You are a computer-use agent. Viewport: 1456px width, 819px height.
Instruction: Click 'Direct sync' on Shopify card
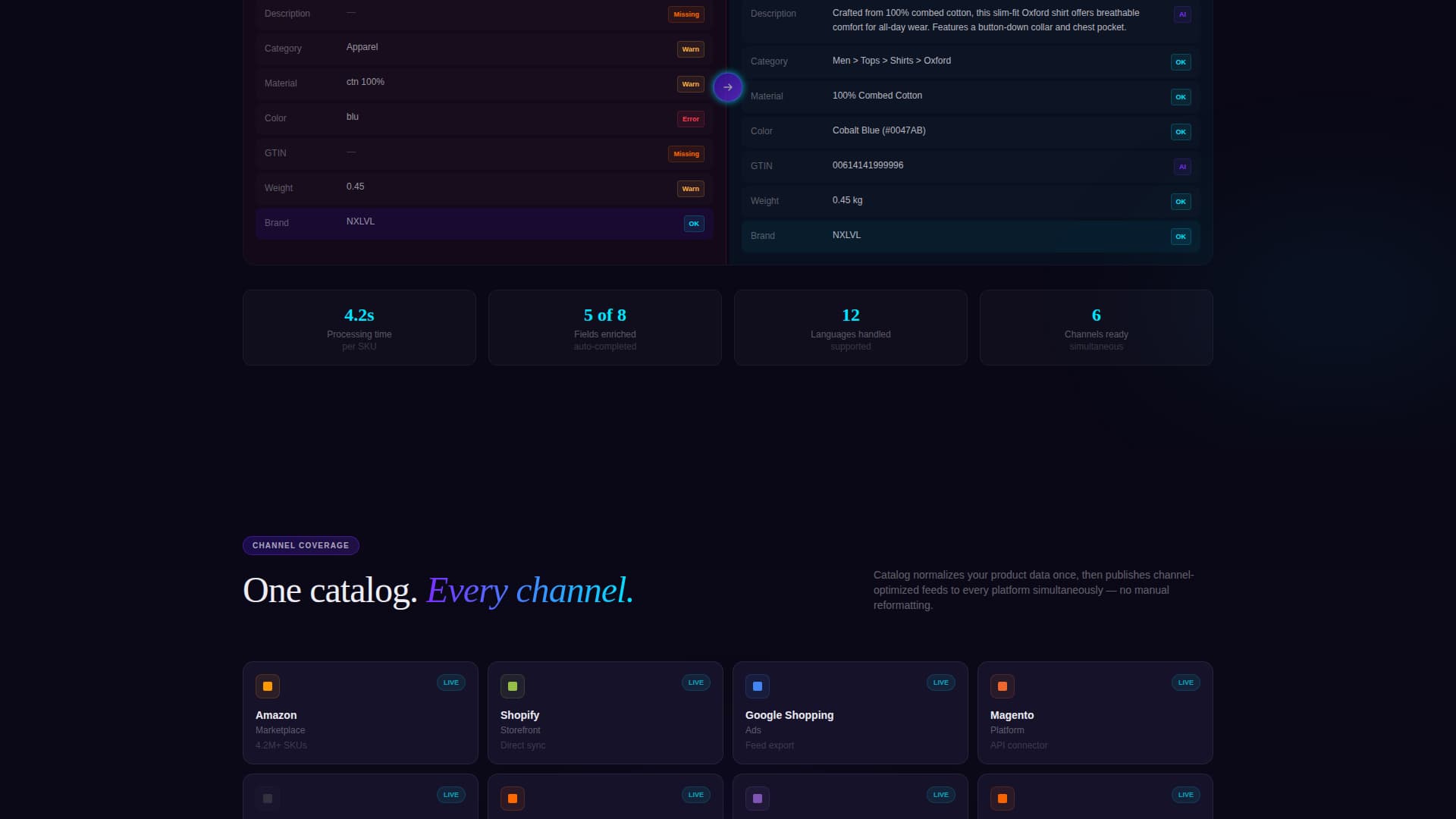pos(522,745)
